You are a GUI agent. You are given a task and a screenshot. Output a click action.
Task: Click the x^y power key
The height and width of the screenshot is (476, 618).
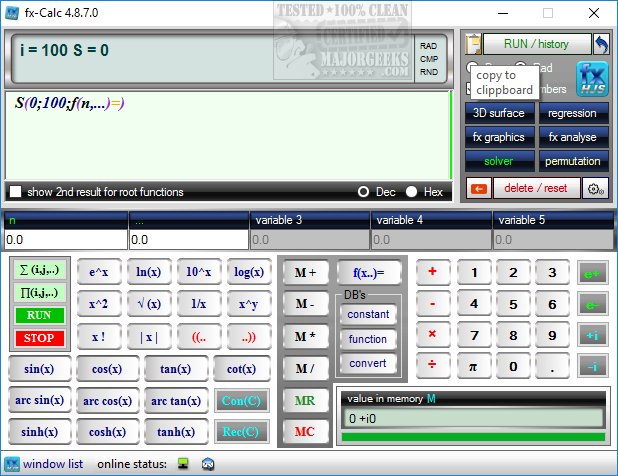(x=249, y=304)
